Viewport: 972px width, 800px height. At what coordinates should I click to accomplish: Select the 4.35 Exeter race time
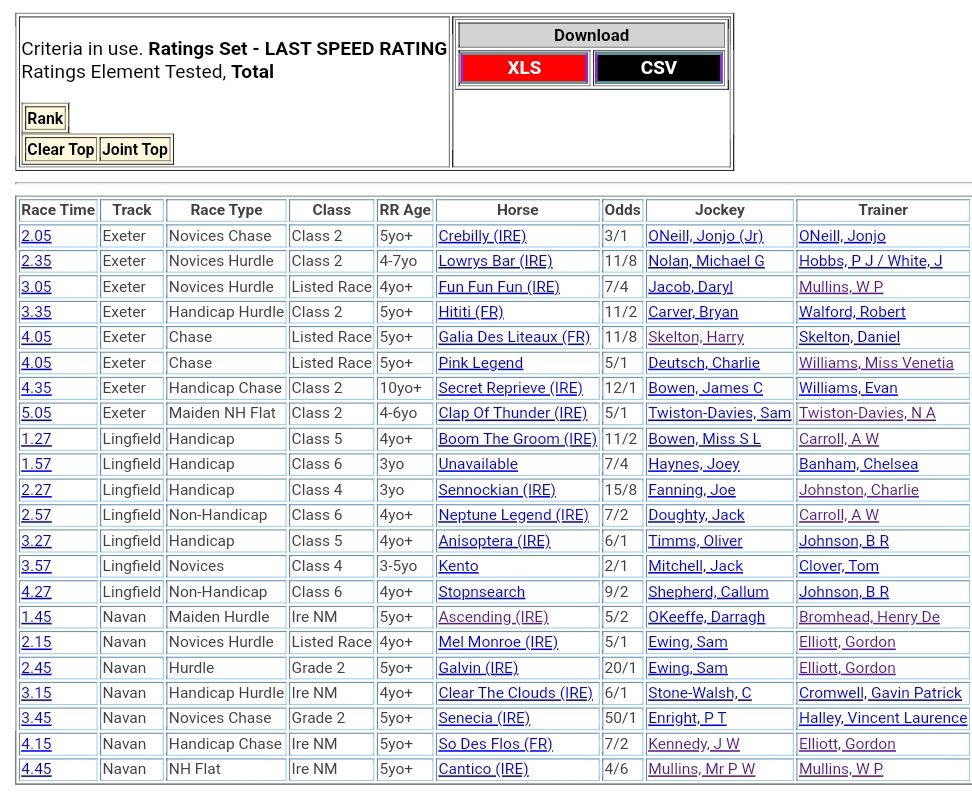[x=36, y=388]
